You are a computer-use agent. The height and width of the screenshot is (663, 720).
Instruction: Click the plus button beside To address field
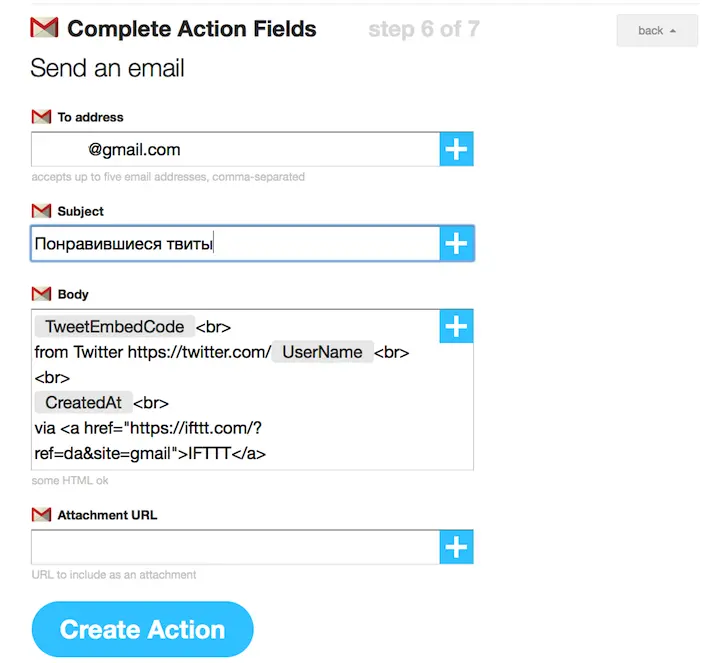coord(456,149)
